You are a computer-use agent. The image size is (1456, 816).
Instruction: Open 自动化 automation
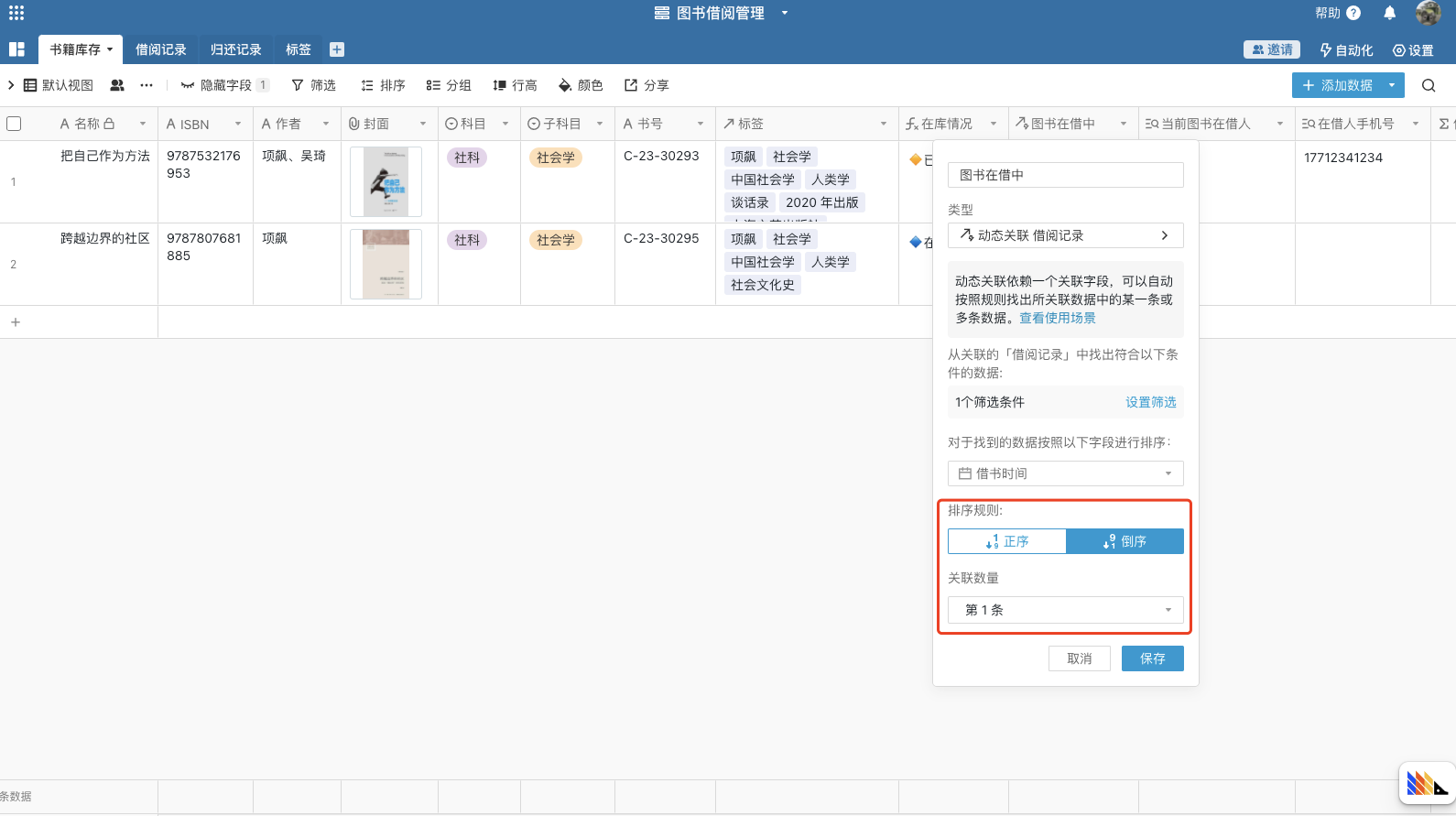(1346, 50)
